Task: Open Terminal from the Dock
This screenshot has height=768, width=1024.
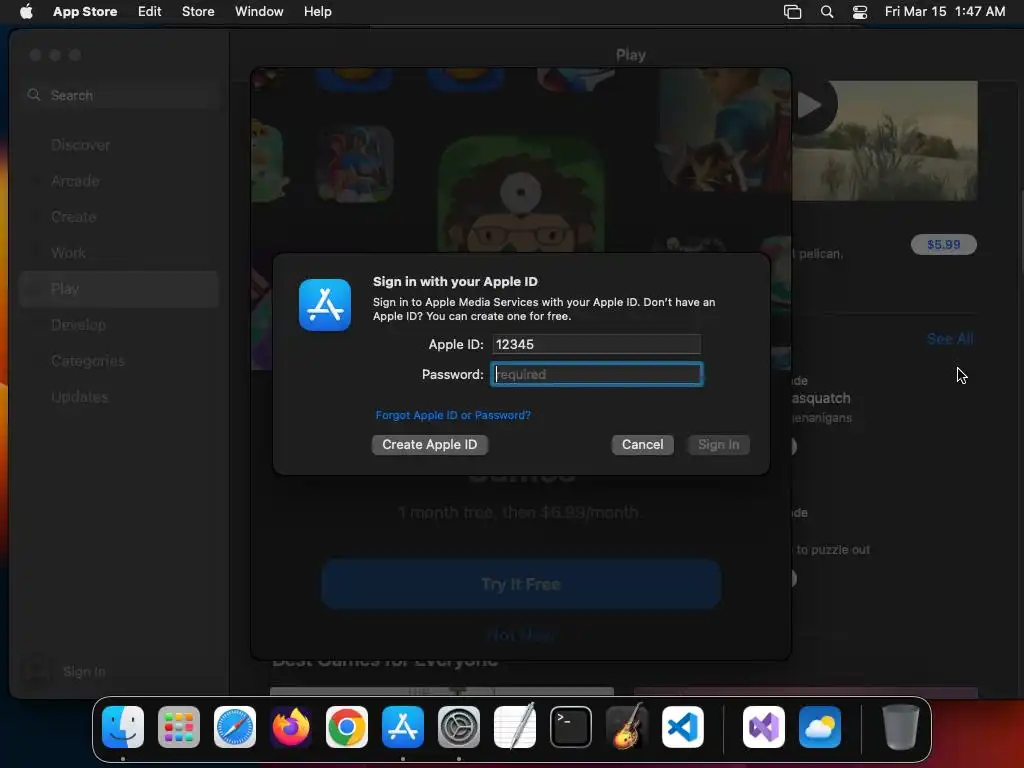Action: coord(571,727)
